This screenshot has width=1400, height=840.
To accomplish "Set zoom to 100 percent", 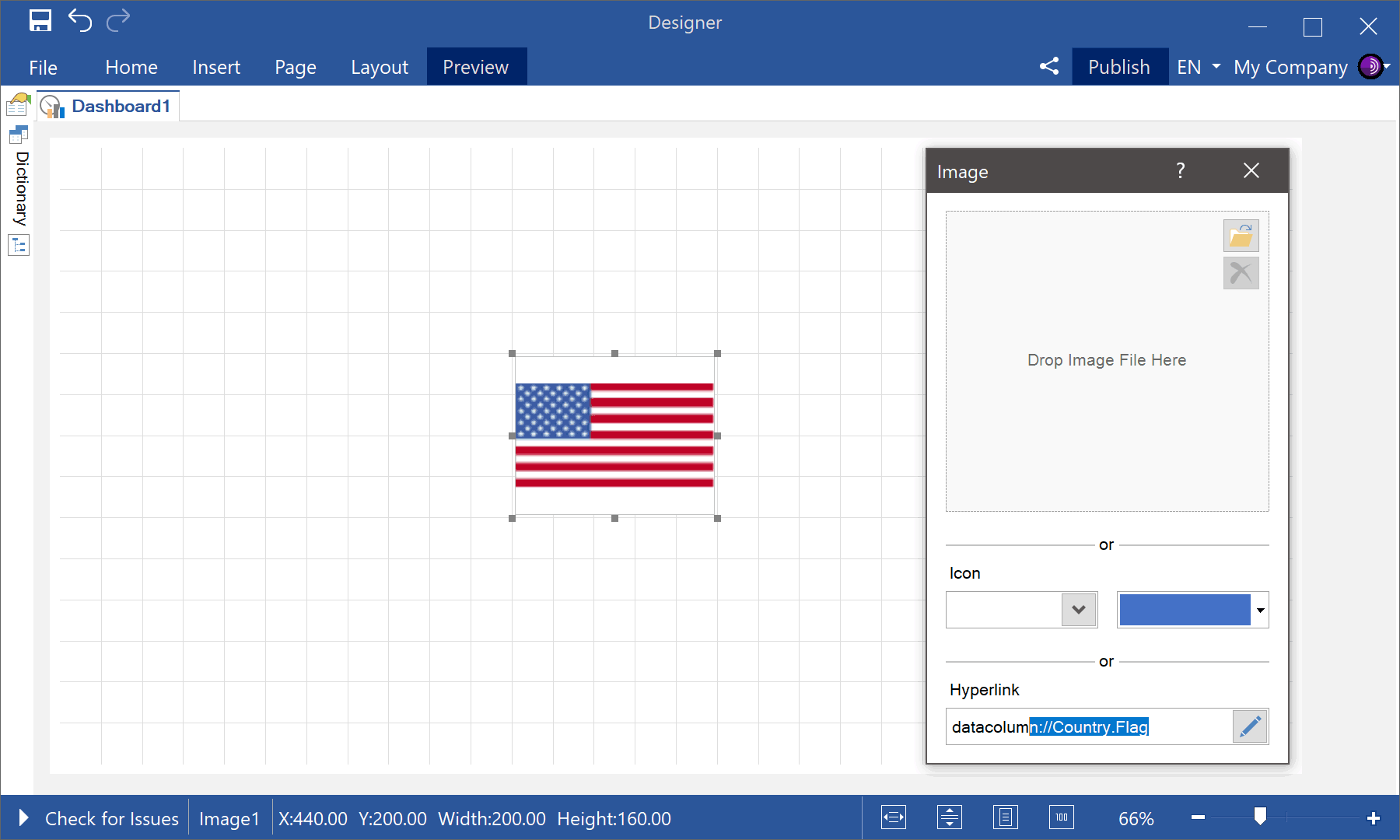I will pos(1062,817).
